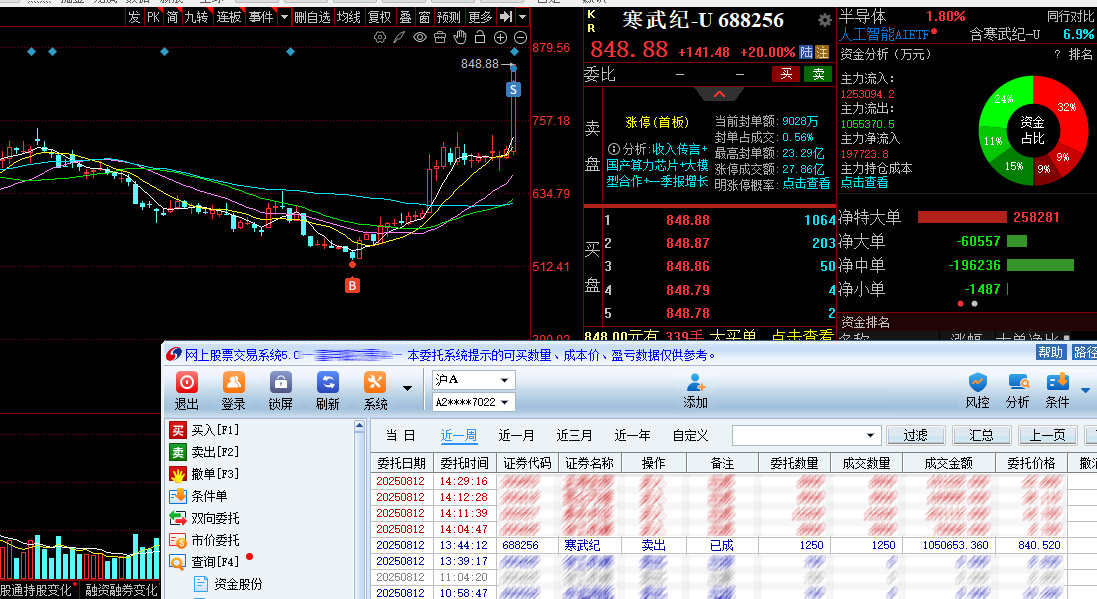This screenshot has height=599, width=1097.
Task: Click the PK compare button
Action: coord(153,17)
